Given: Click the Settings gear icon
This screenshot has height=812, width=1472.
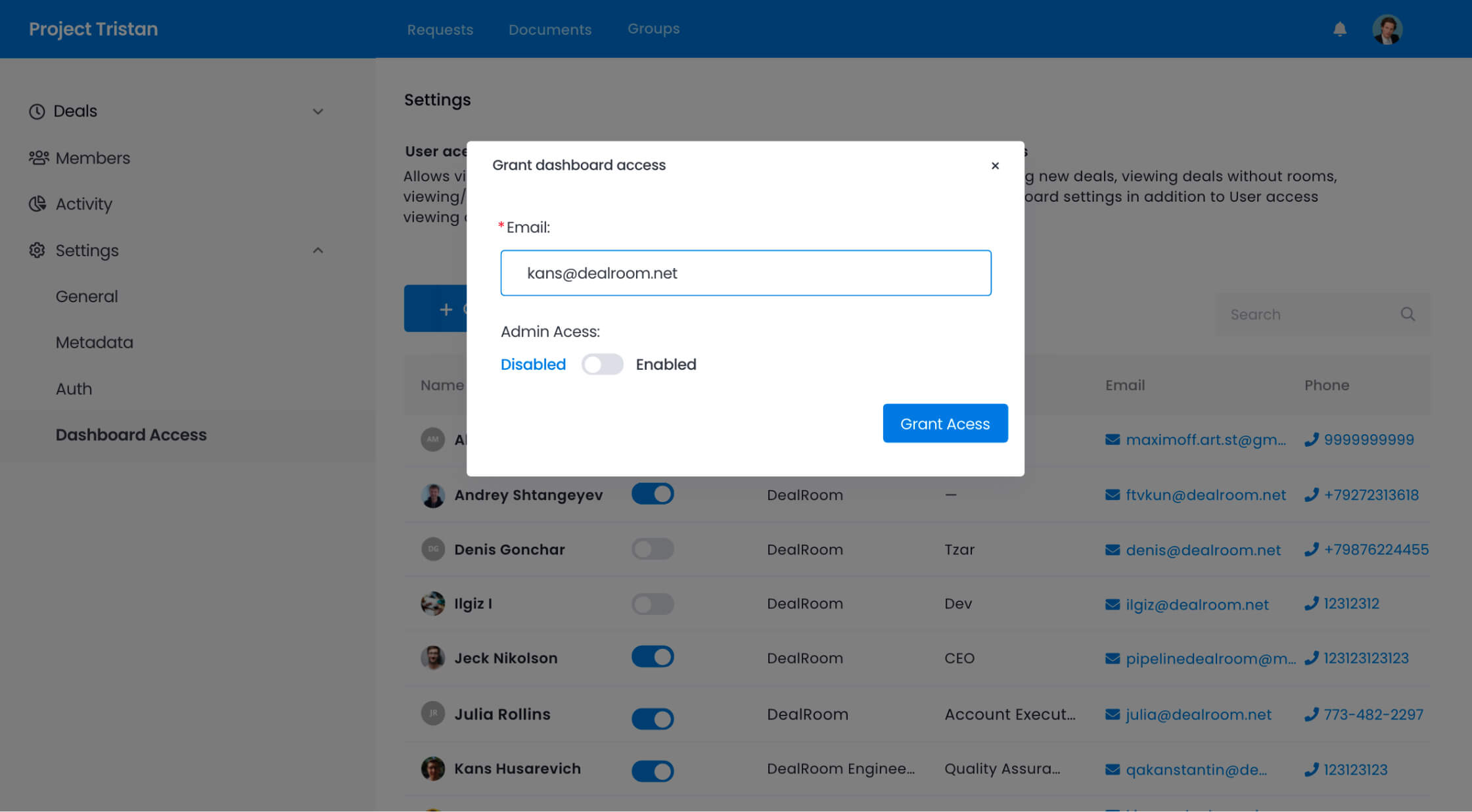Looking at the screenshot, I should tap(37, 250).
